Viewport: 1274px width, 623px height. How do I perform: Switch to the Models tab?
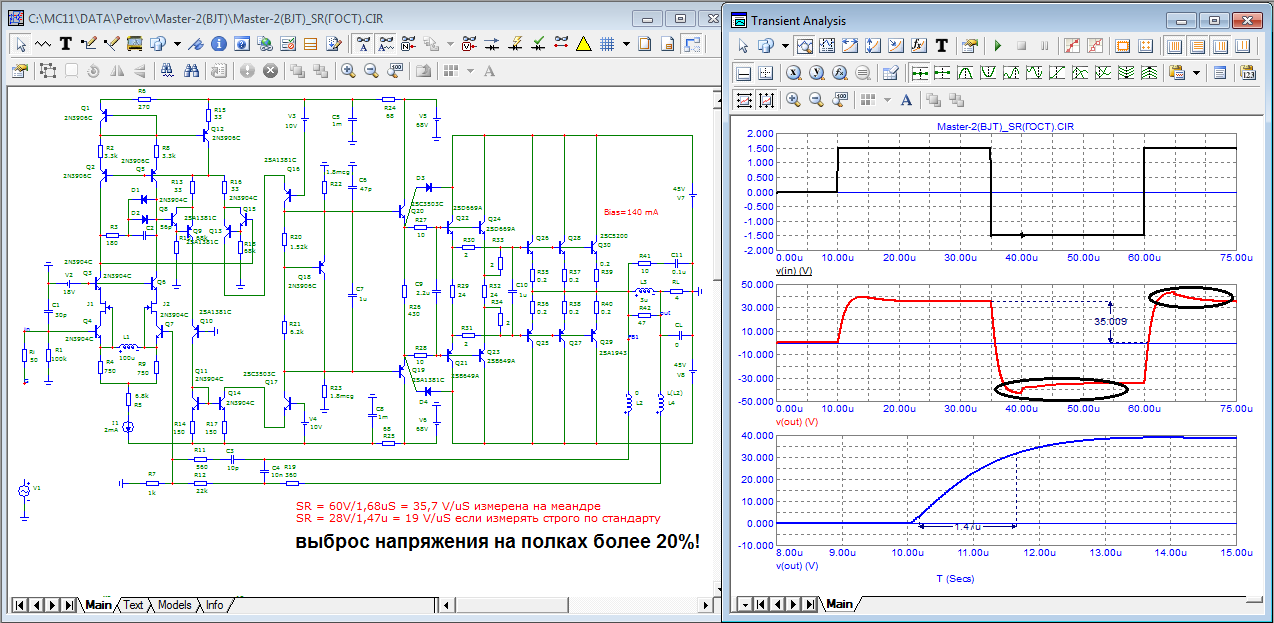(174, 605)
